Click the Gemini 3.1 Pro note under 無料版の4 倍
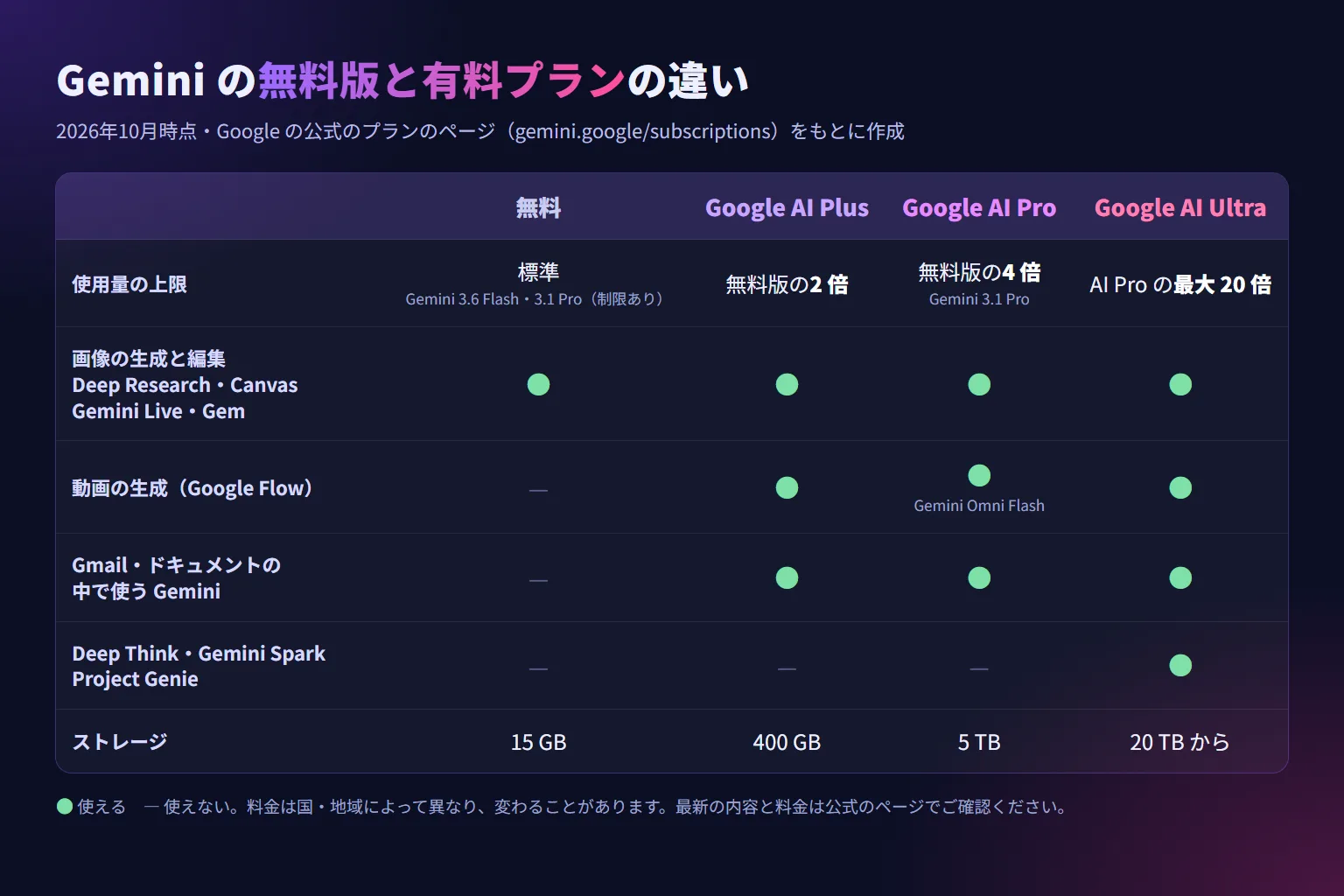This screenshot has height=896, width=1344. click(979, 299)
